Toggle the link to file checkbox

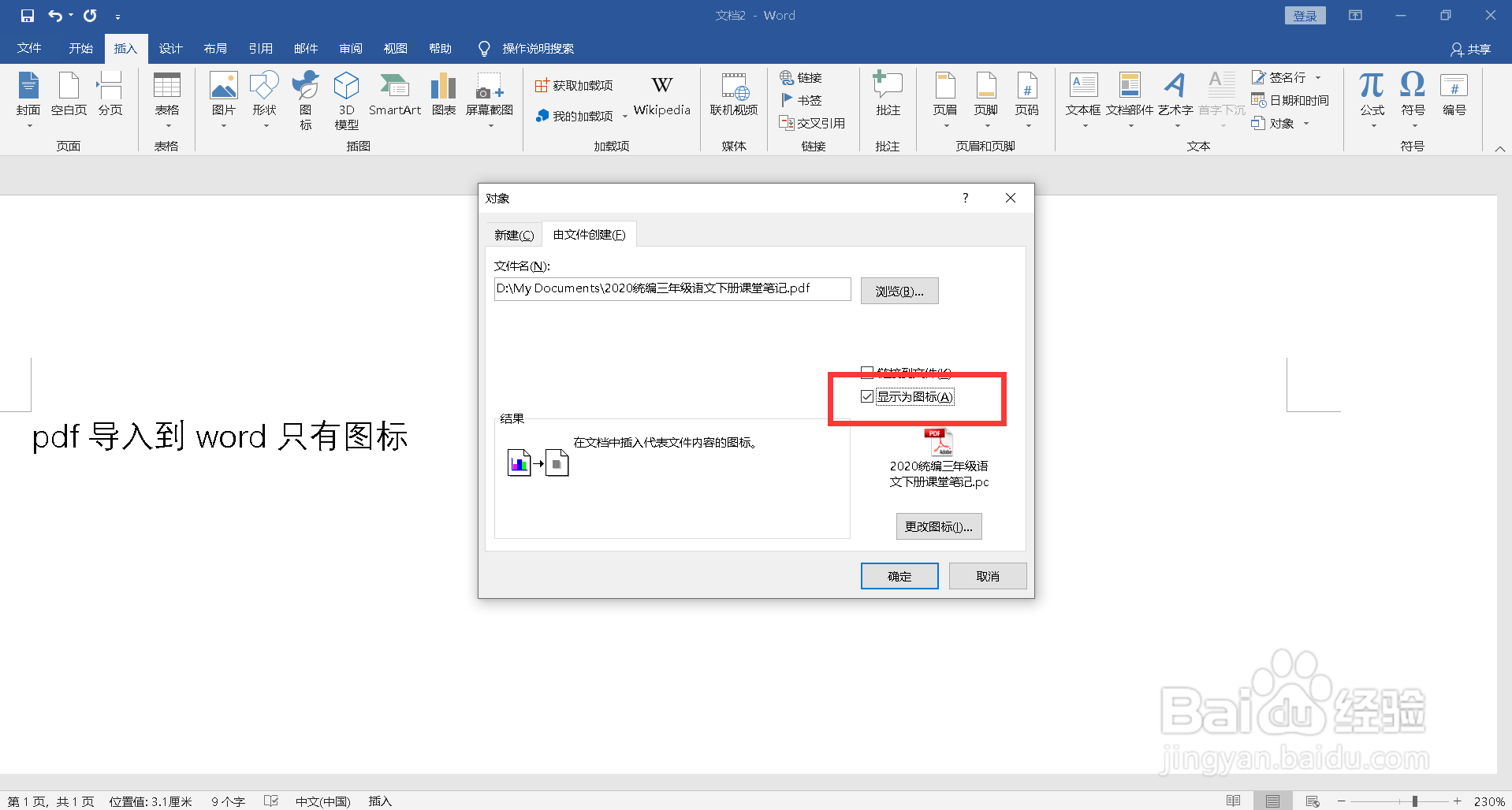[x=867, y=372]
